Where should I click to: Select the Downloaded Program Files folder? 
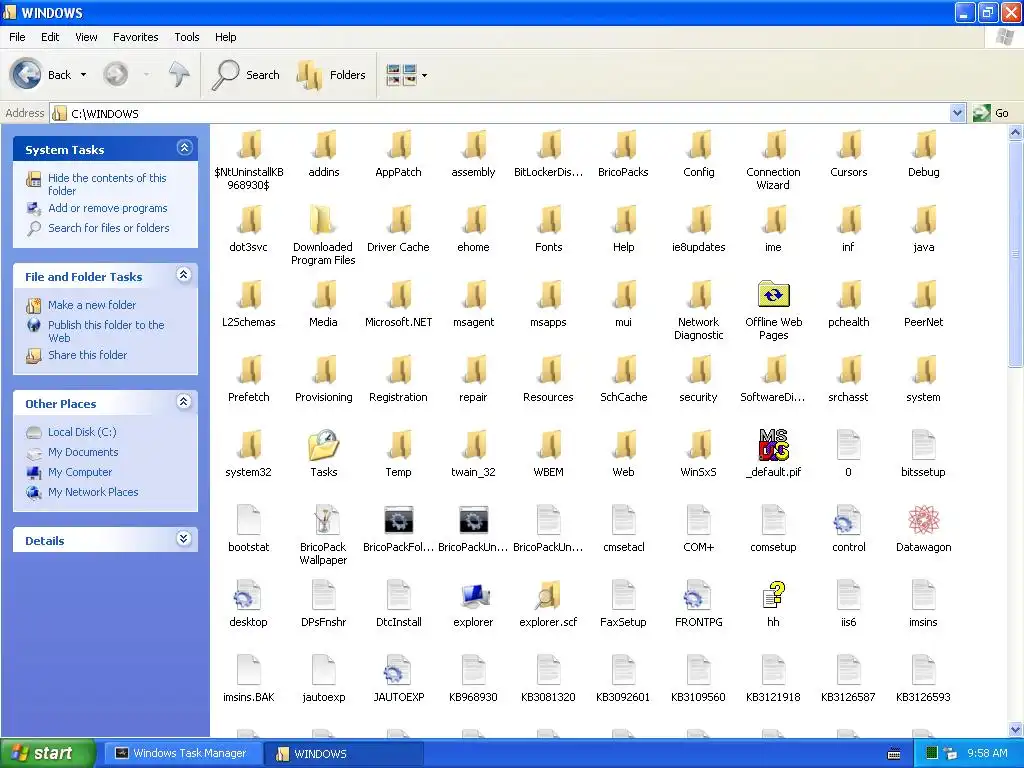coord(323,220)
